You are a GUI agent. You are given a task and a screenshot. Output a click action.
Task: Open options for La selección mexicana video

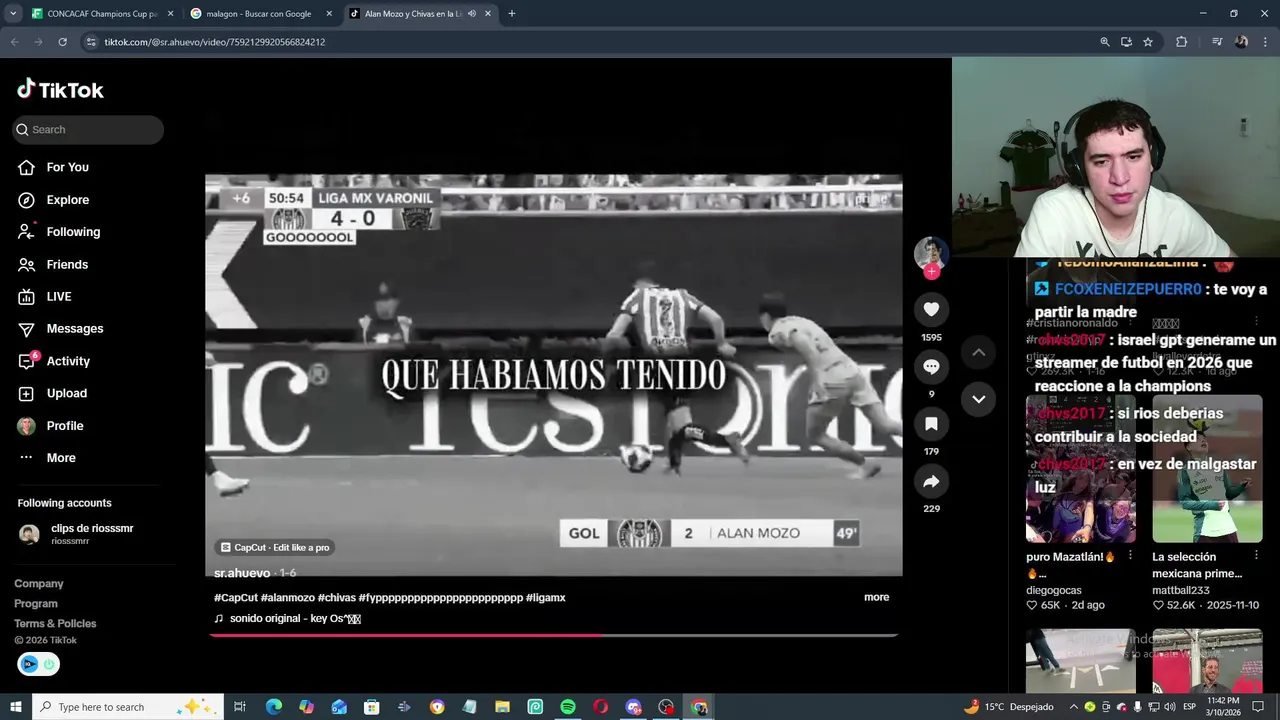[x=1257, y=555]
